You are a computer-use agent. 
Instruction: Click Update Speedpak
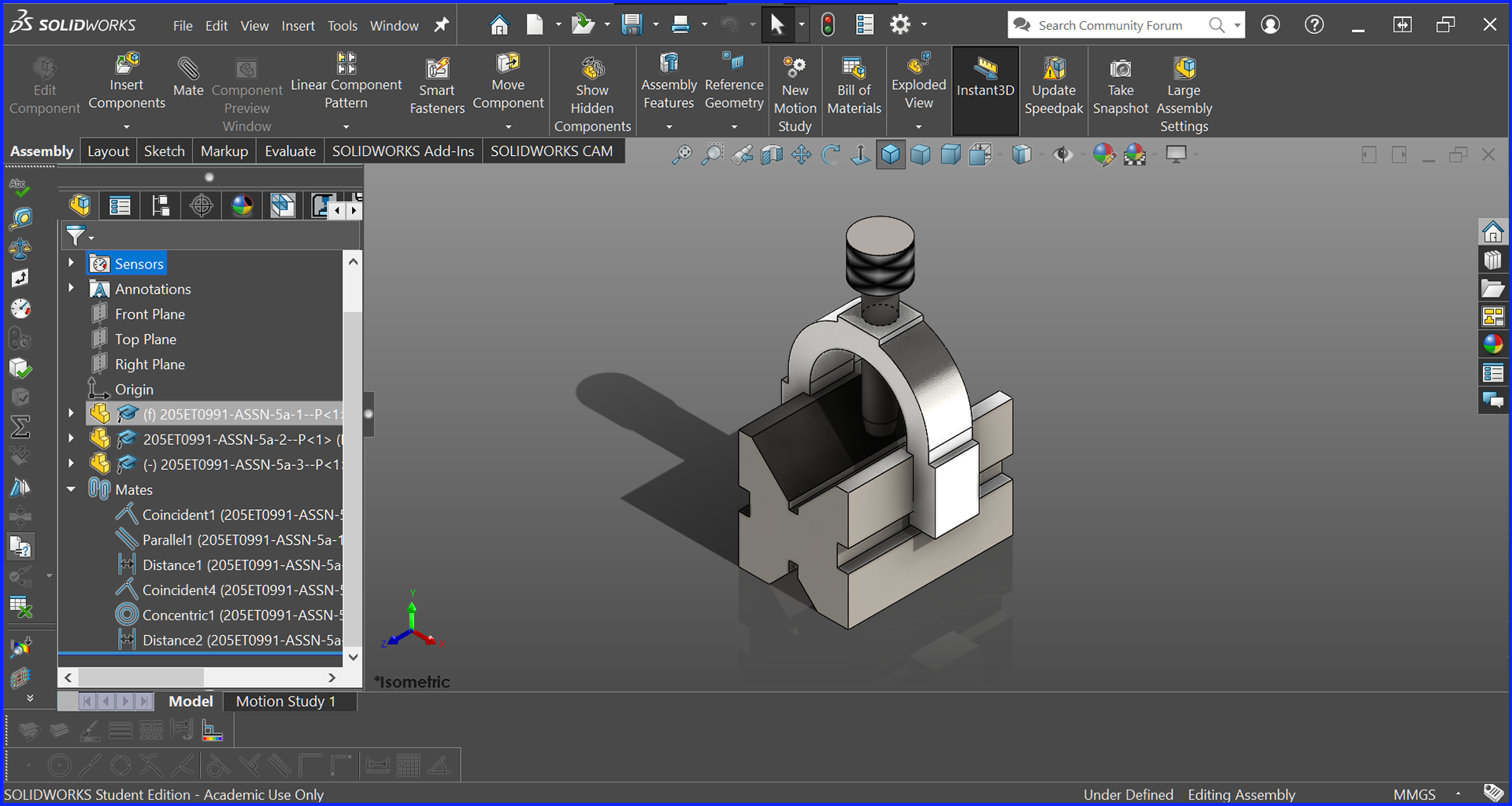point(1054,87)
